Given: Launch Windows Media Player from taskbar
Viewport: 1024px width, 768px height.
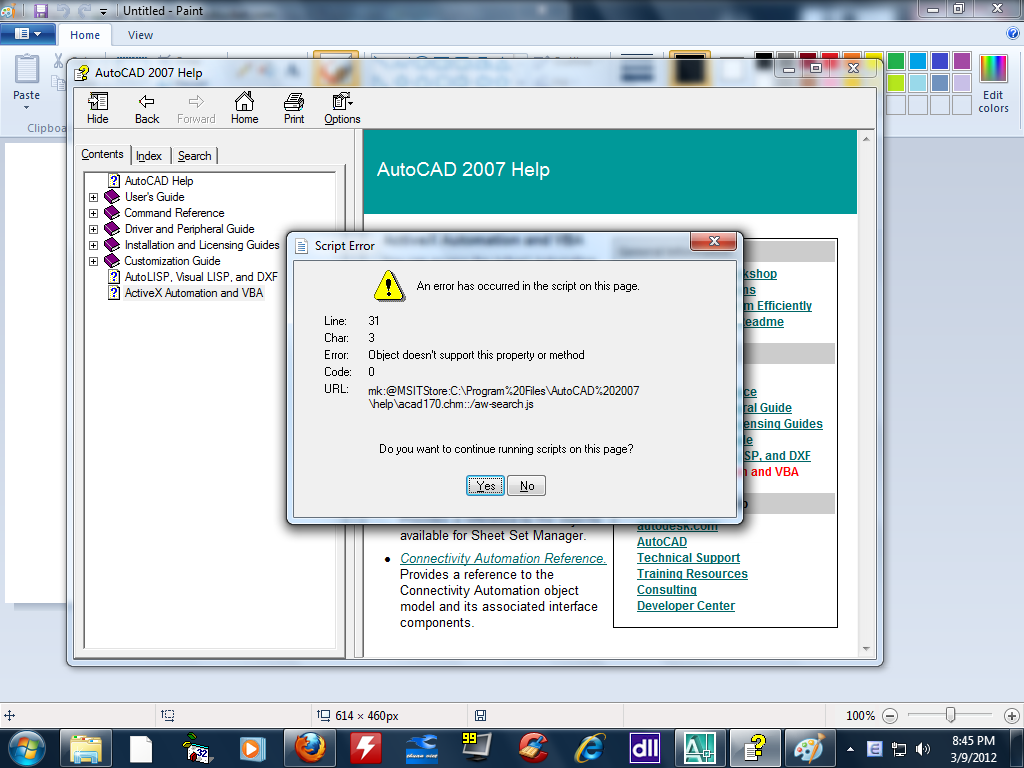Looking at the screenshot, I should tap(251, 748).
